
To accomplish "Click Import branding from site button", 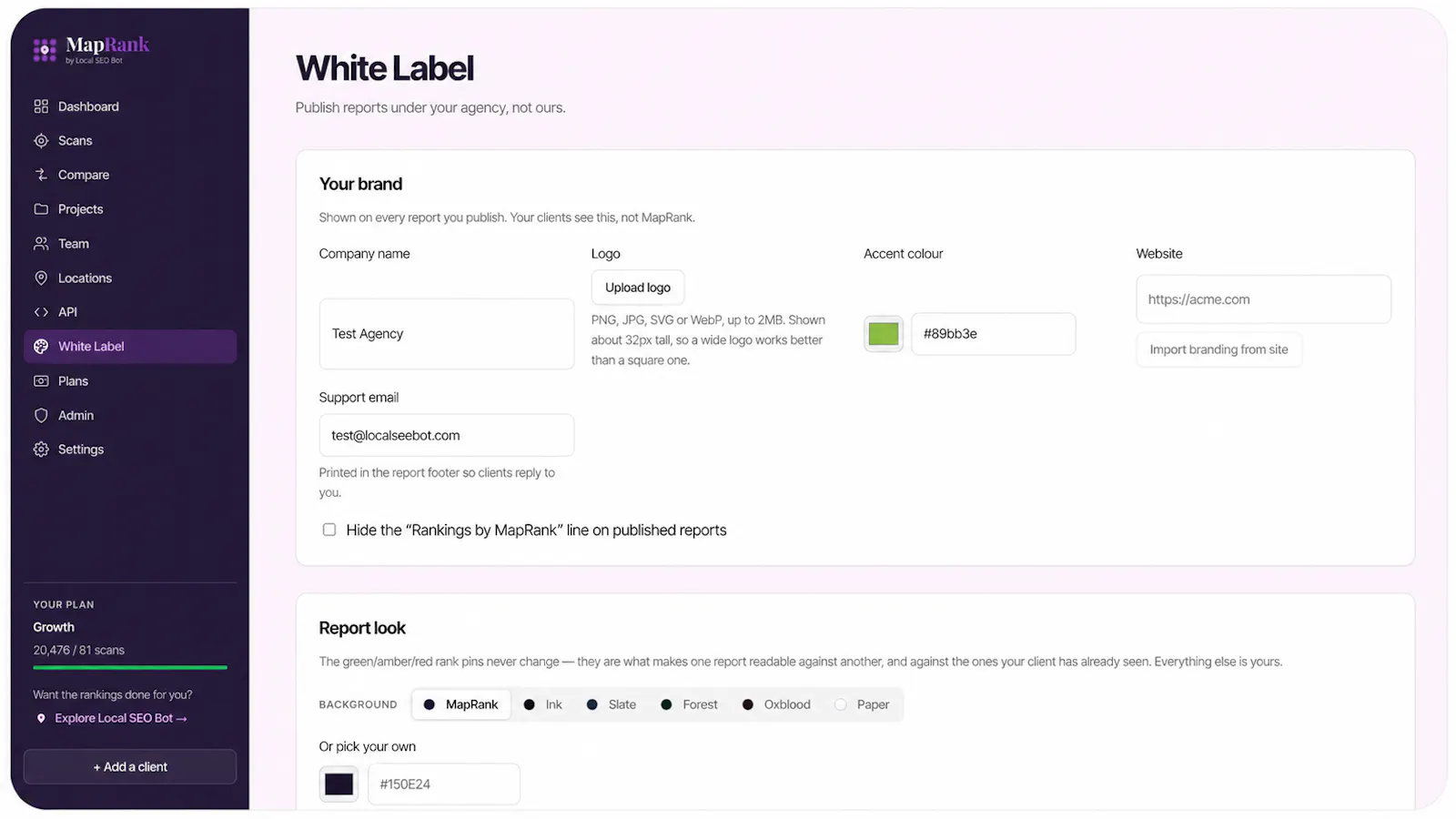I will (x=1218, y=349).
